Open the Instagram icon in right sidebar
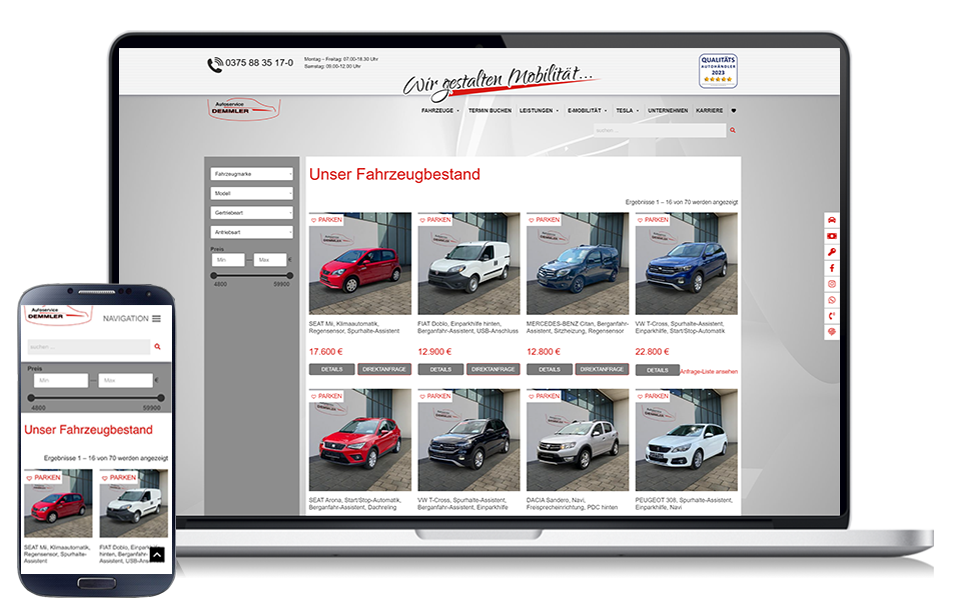The image size is (957, 608). point(831,283)
